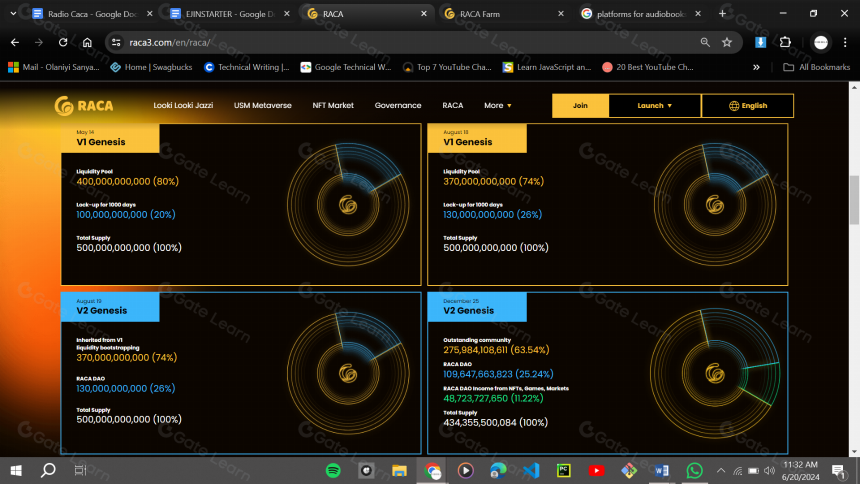The width and height of the screenshot is (860, 484).
Task: Open Windows taskbar search
Action: pos(48,470)
